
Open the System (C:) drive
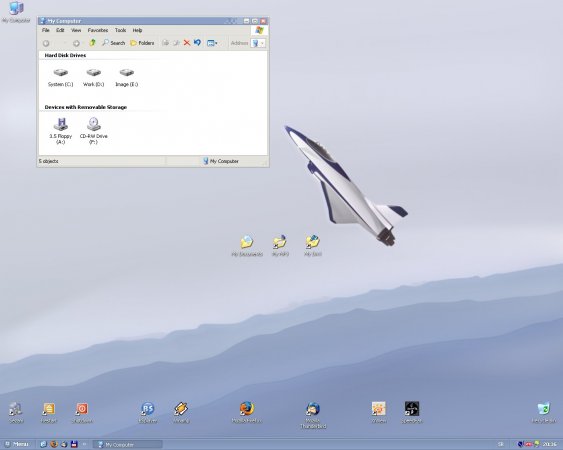click(x=60, y=78)
